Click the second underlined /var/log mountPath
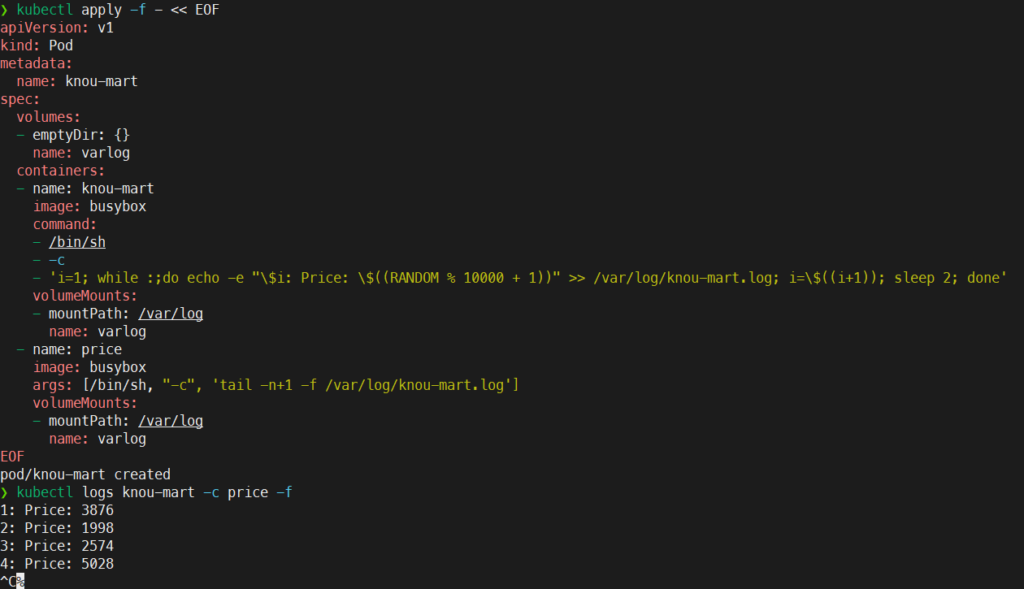 [170, 421]
